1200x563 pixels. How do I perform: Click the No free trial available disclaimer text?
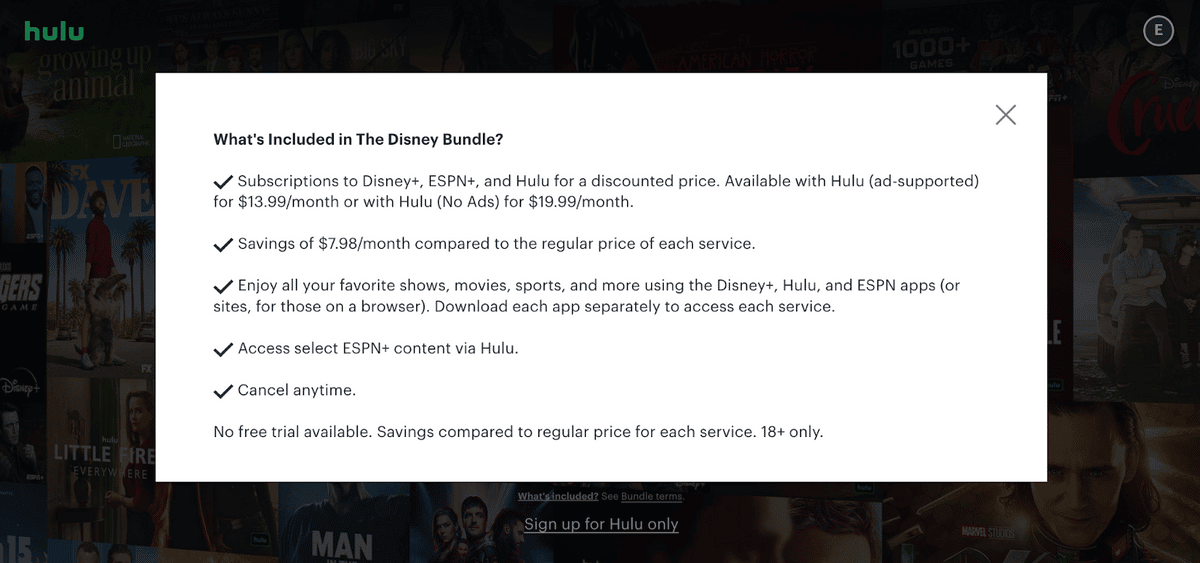click(518, 433)
